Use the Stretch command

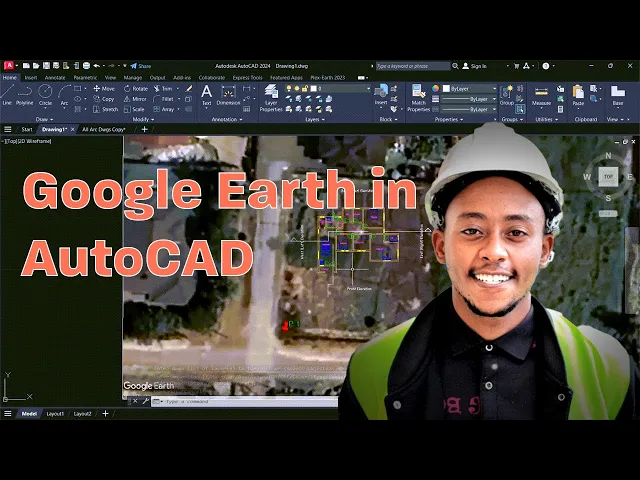pyautogui.click(x=105, y=109)
